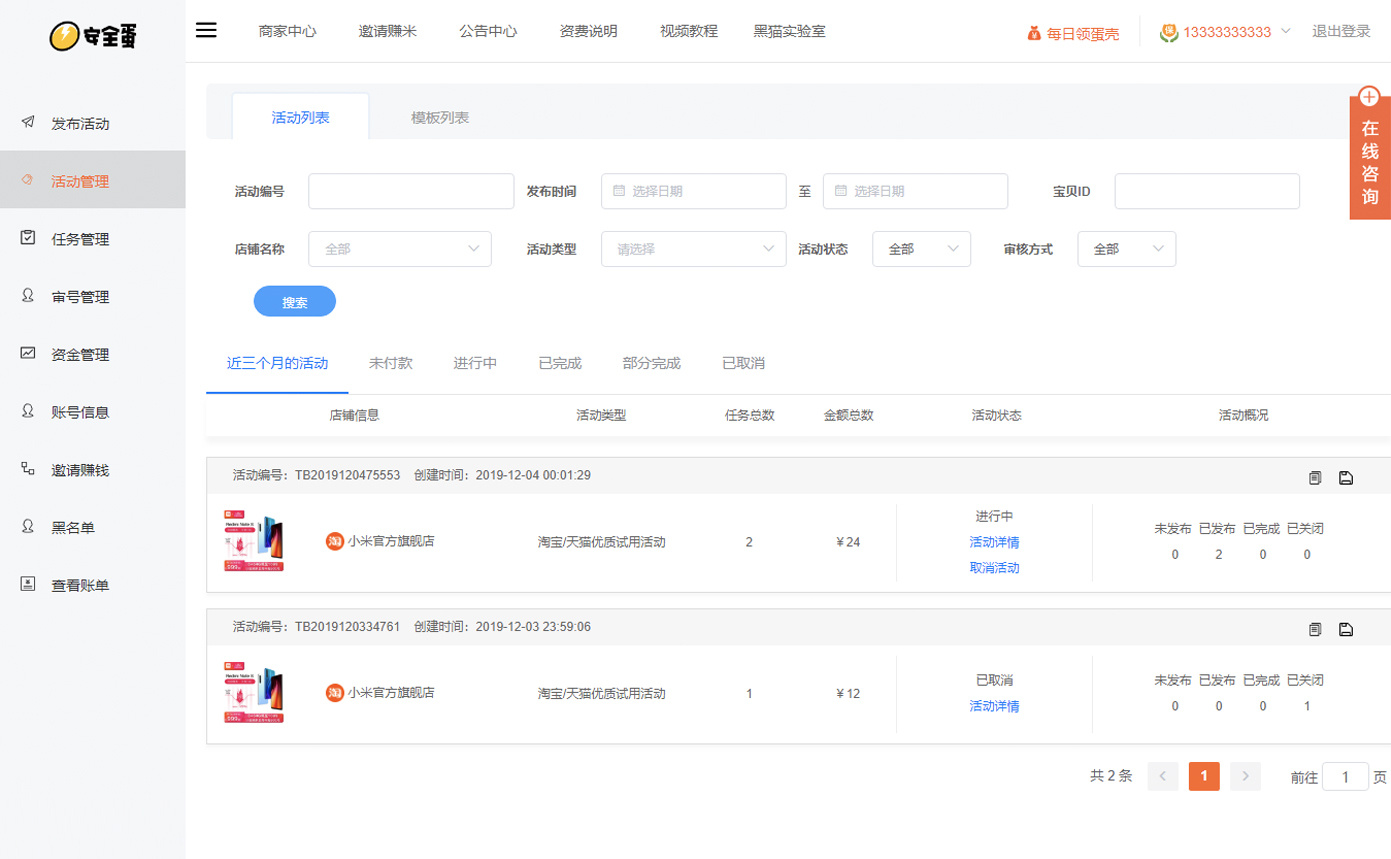The height and width of the screenshot is (859, 1391).
Task: Click the 任务管理 clipboard icon
Action: tap(29, 238)
